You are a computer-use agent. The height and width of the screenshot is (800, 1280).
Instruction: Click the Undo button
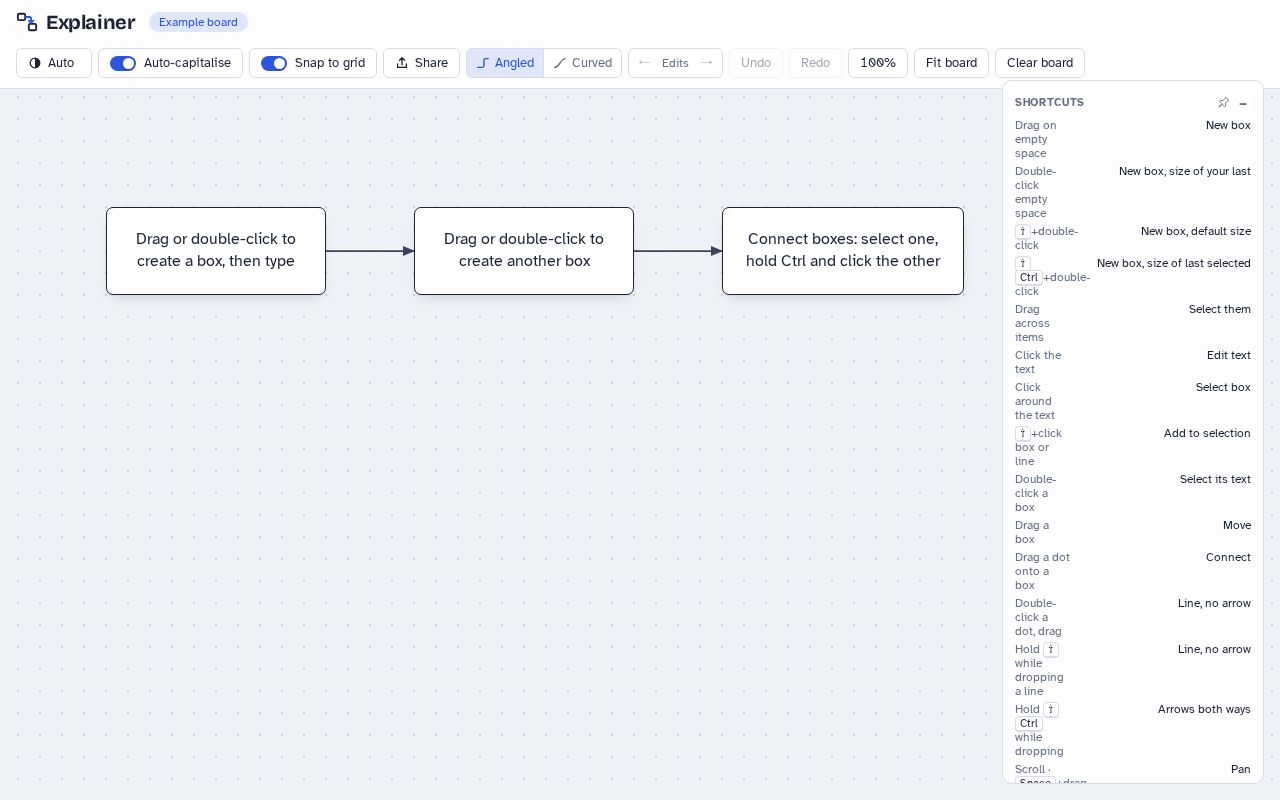tap(756, 63)
